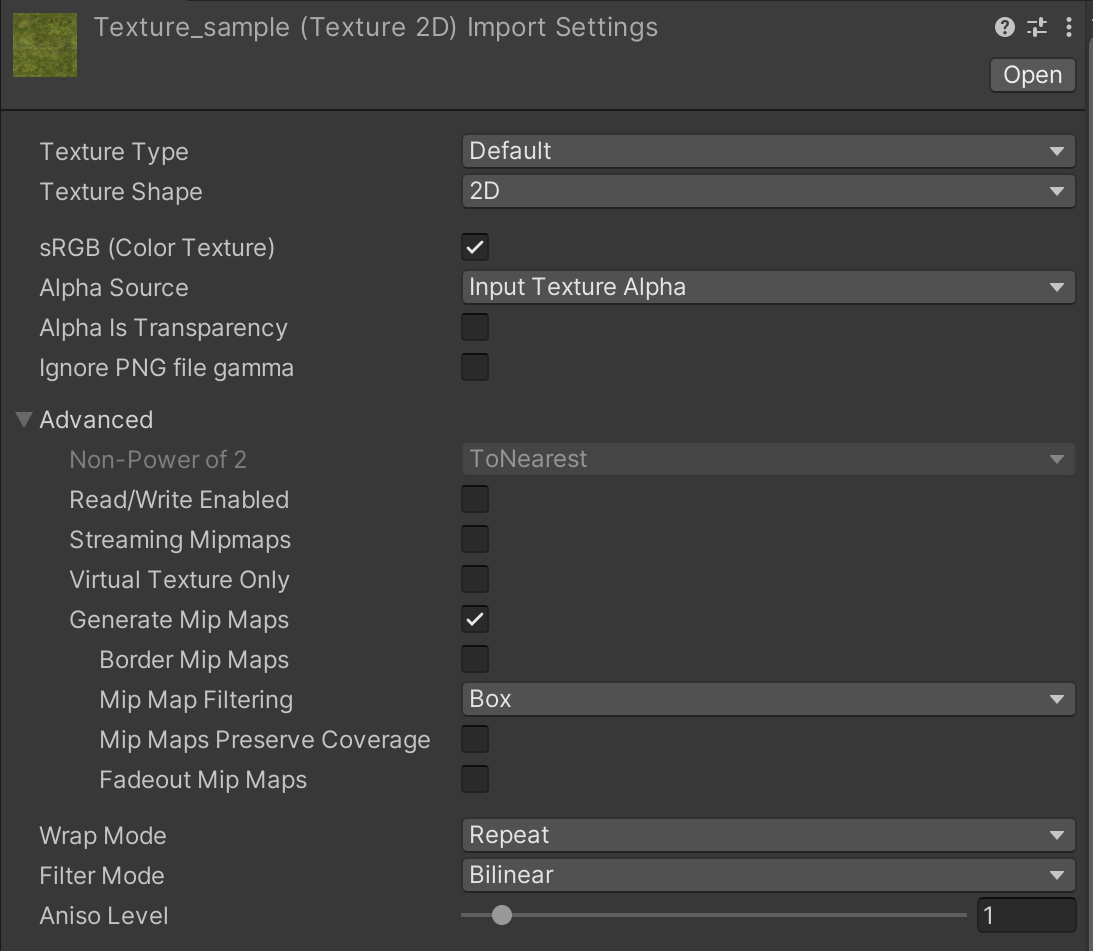This screenshot has height=951, width=1093.
Task: Enable Streaming Mipmaps
Action: tap(475, 539)
